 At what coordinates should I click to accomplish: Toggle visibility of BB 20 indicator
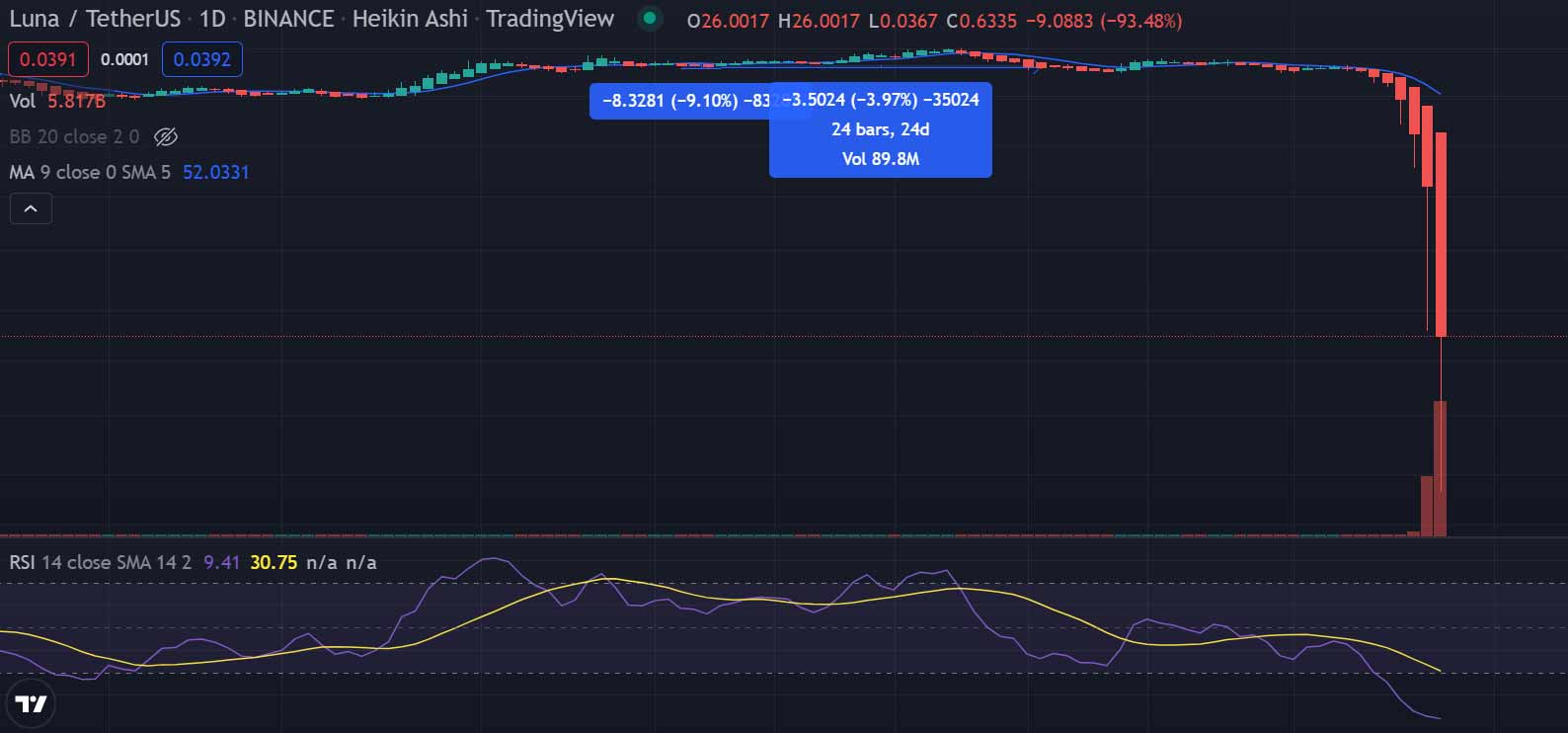(x=166, y=137)
